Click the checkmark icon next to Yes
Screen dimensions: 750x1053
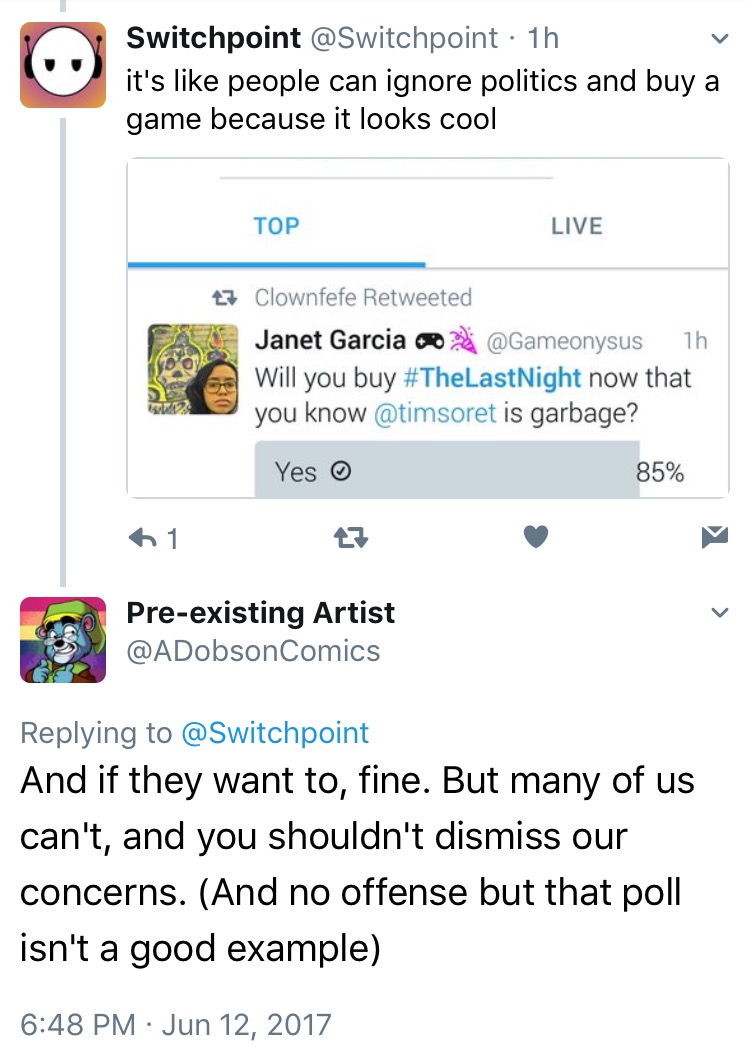pyautogui.click(x=341, y=472)
